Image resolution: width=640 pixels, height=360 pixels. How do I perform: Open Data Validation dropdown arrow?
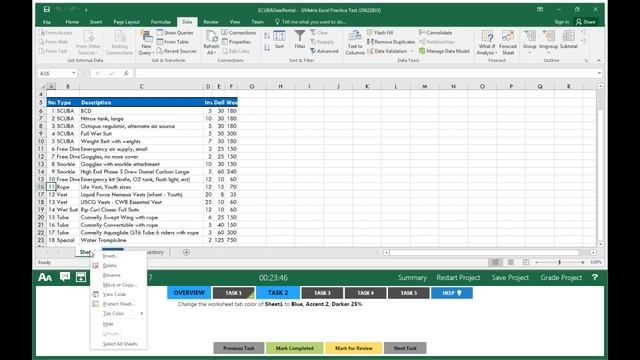click(411, 51)
